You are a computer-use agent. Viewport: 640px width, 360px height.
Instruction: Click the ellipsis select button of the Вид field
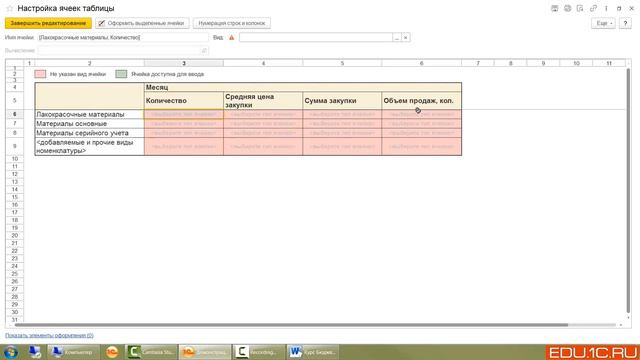click(397, 38)
